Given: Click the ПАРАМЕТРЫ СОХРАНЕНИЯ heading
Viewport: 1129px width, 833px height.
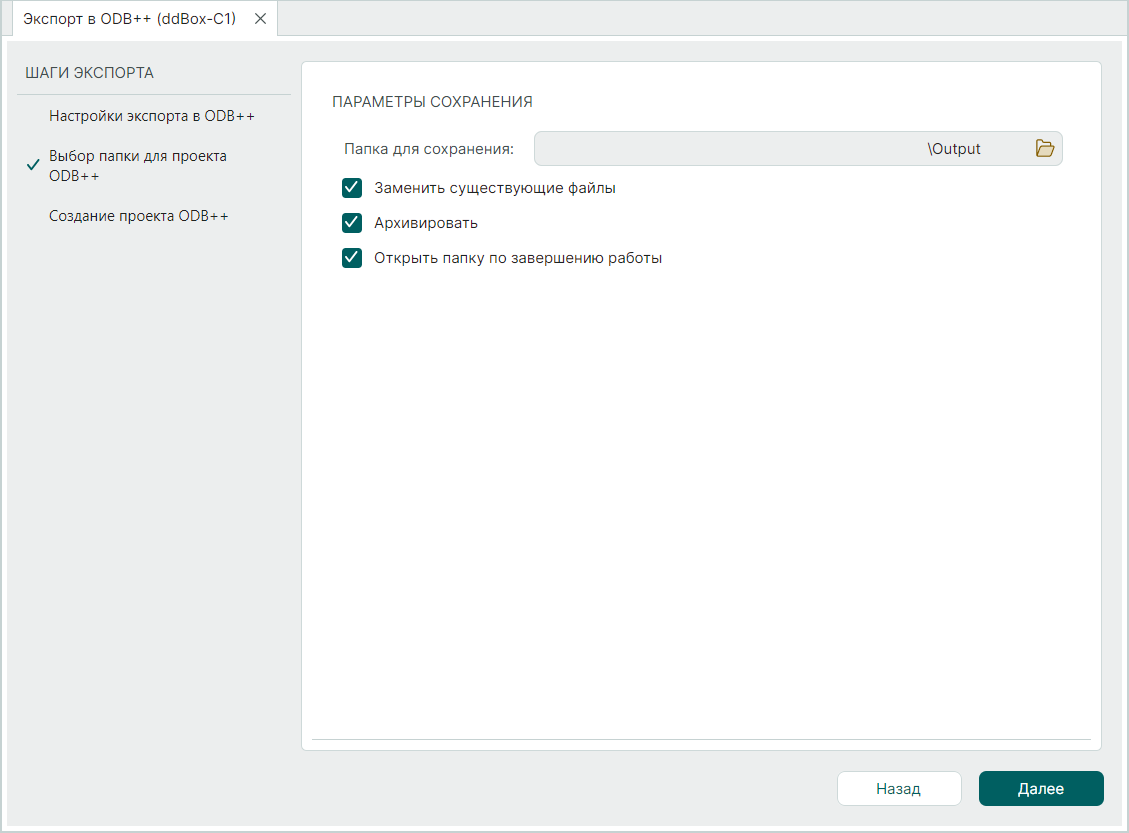Looking at the screenshot, I should (432, 102).
